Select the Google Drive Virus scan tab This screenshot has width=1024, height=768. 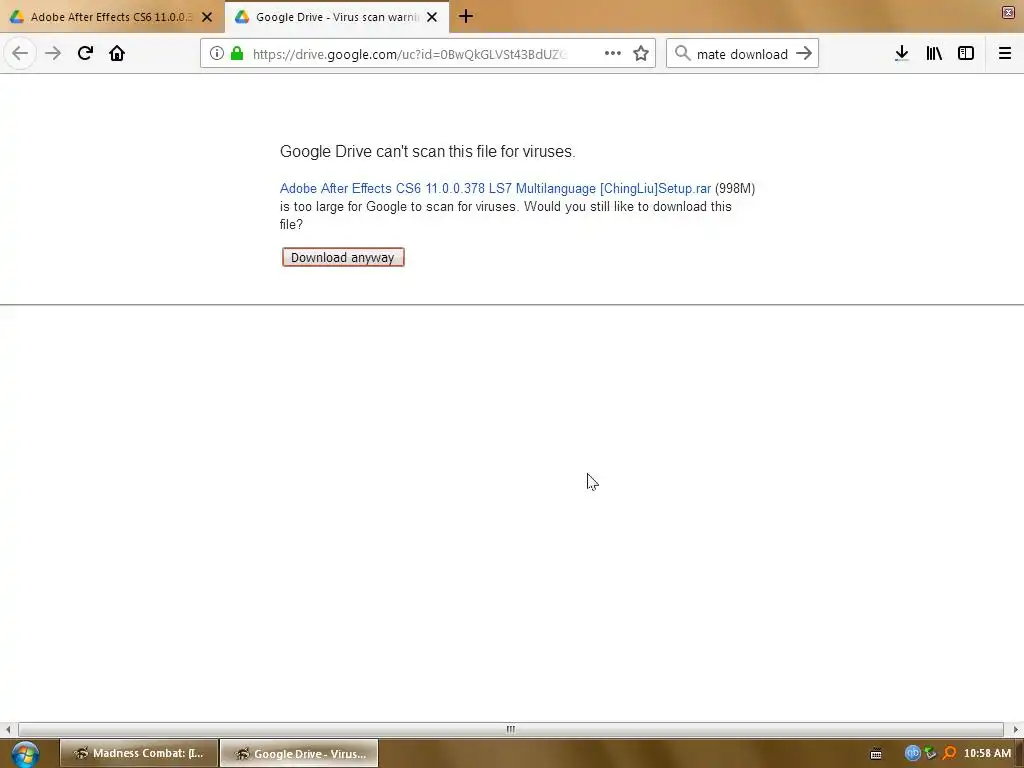pos(336,17)
